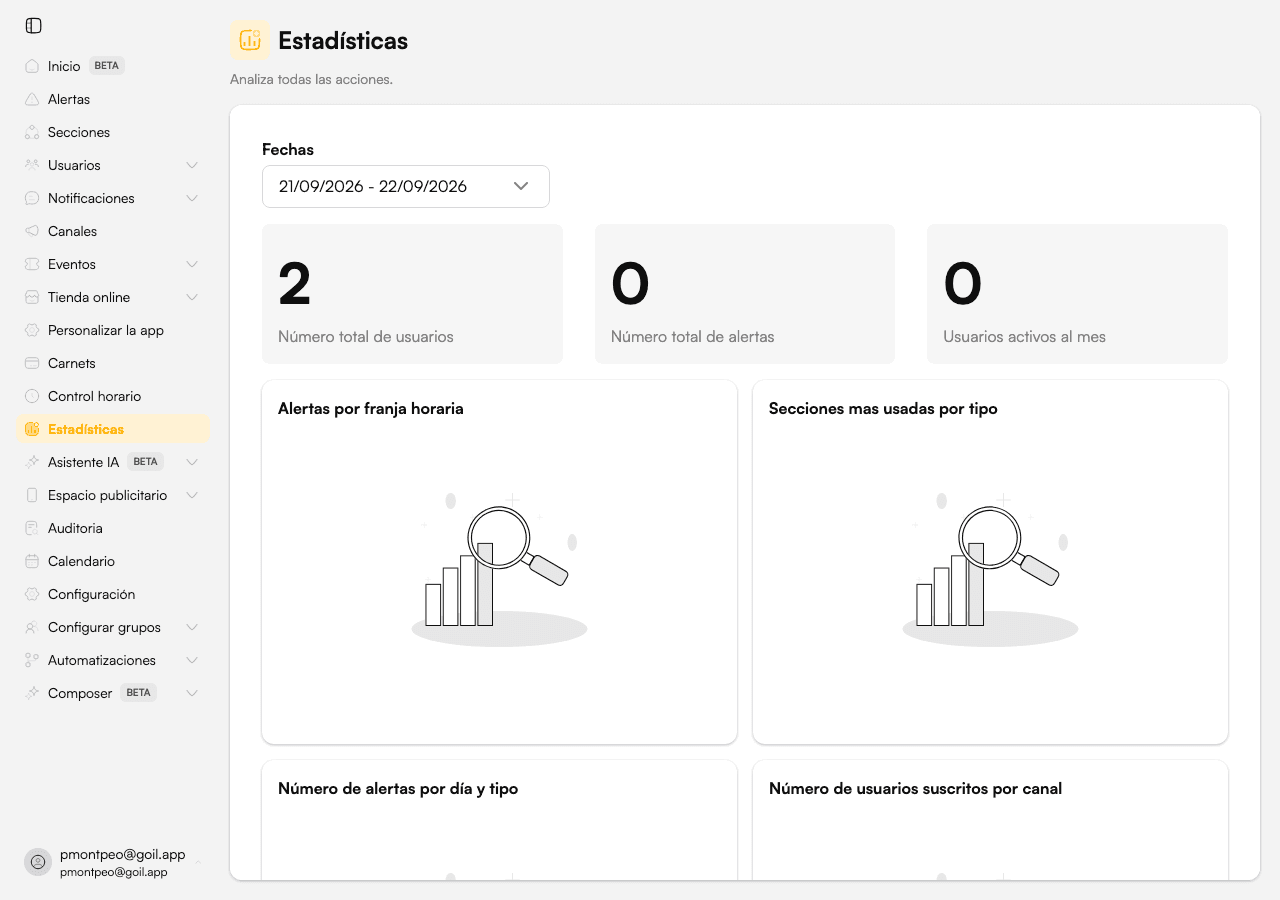Click the BETA badge next to Asistente IA

[146, 462]
